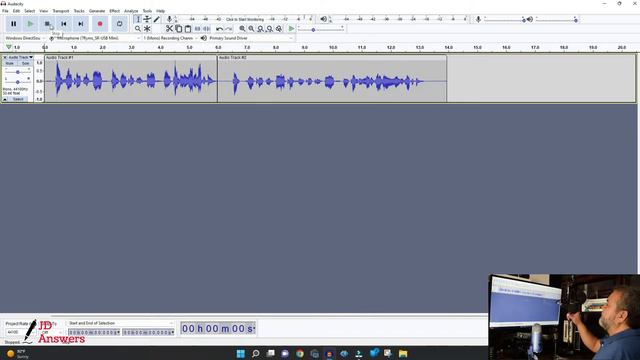Click the Audio Track #1 clip title
Viewport: 640px width, 360px height.
click(x=60, y=58)
